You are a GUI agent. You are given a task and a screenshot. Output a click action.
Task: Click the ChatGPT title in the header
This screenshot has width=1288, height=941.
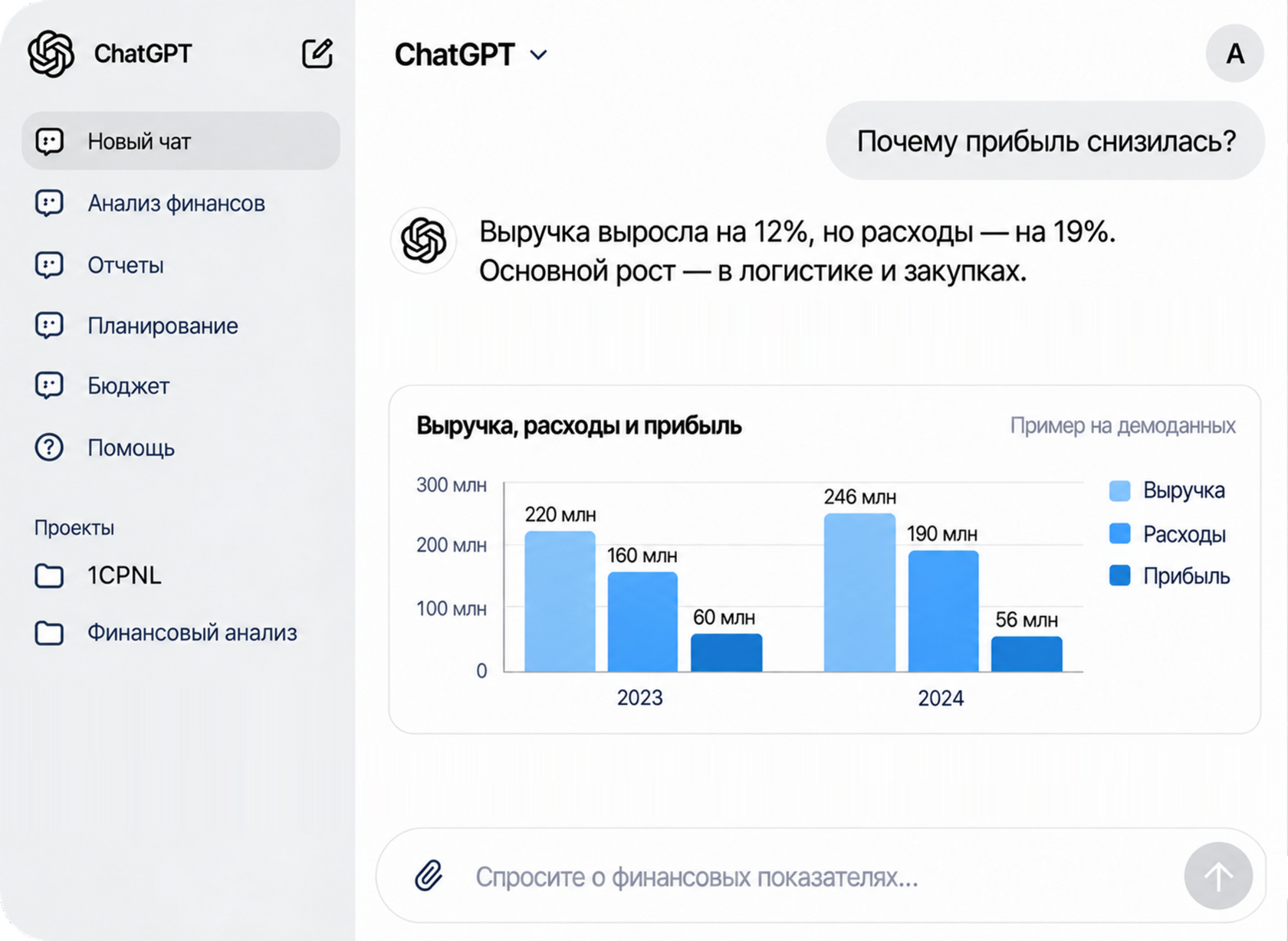(x=455, y=55)
